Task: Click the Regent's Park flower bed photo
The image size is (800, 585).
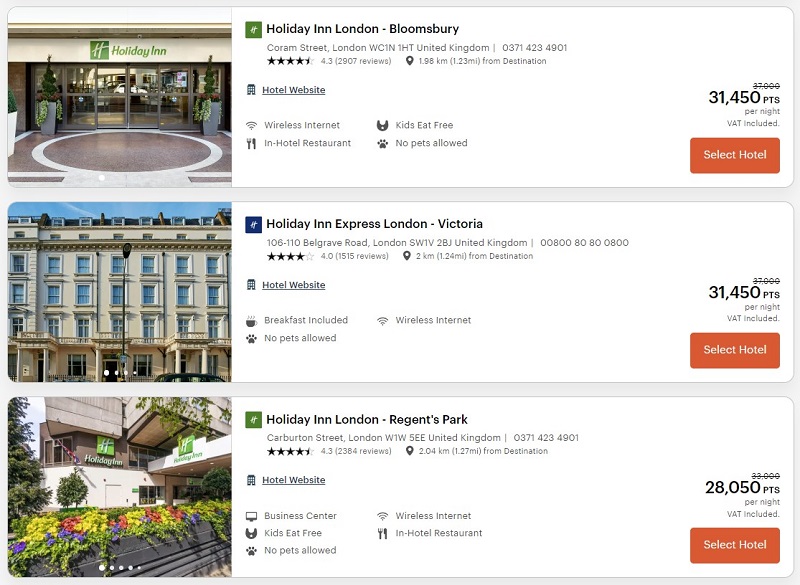Action: click(x=119, y=487)
